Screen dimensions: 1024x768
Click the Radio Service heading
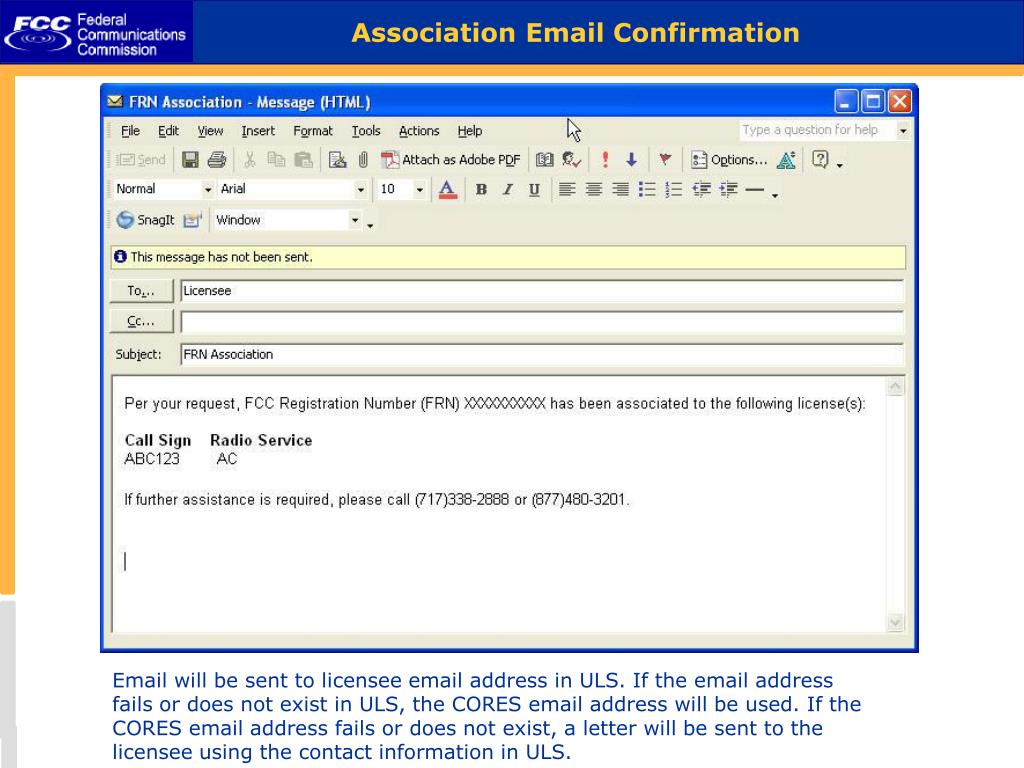point(261,441)
